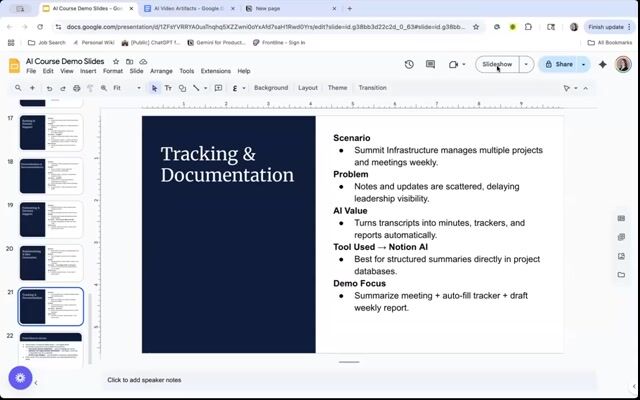The height and width of the screenshot is (400, 640).
Task: Expand the video call dropdown arrow
Action: (x=464, y=64)
